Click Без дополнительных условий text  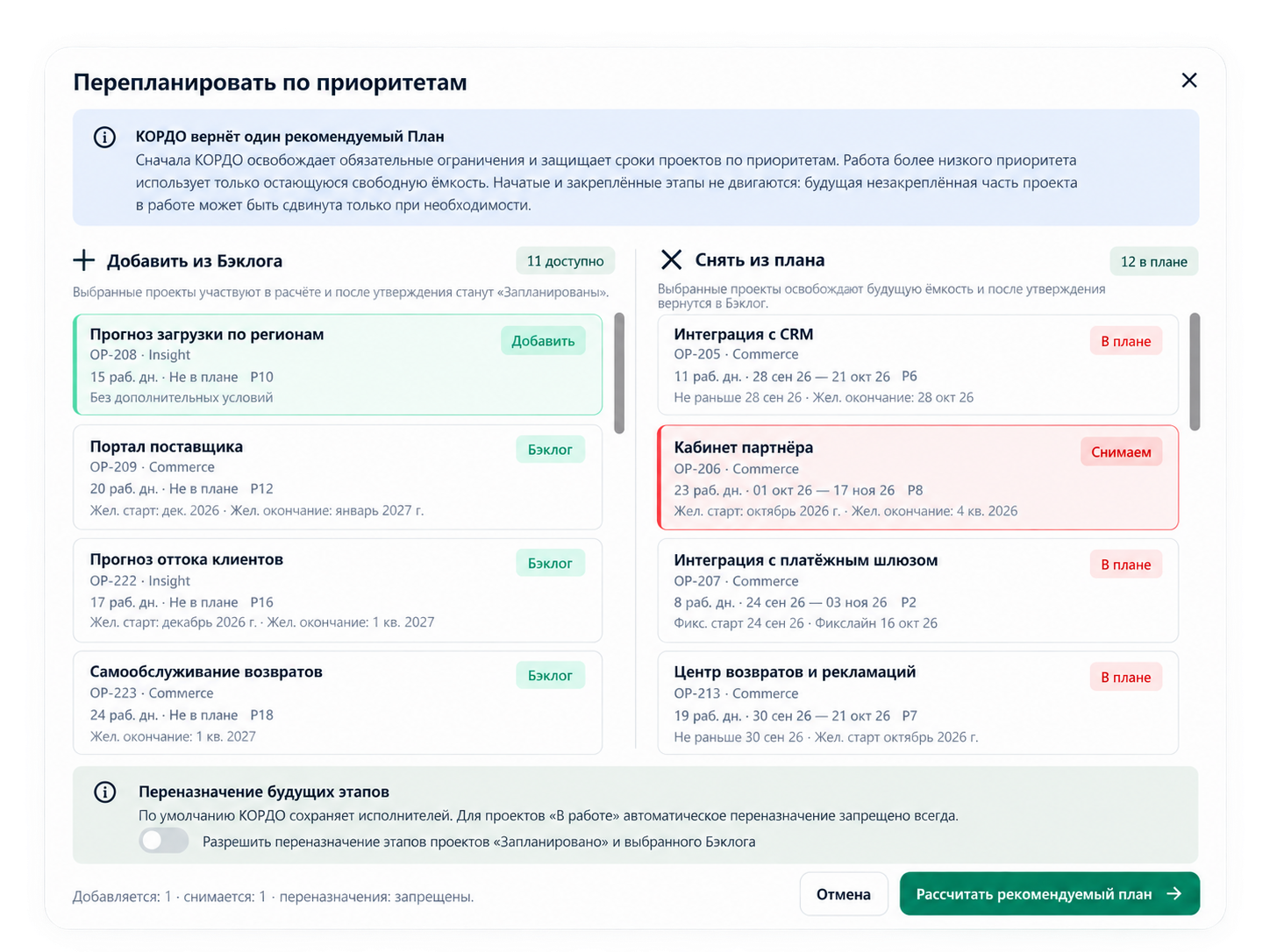pos(182,397)
